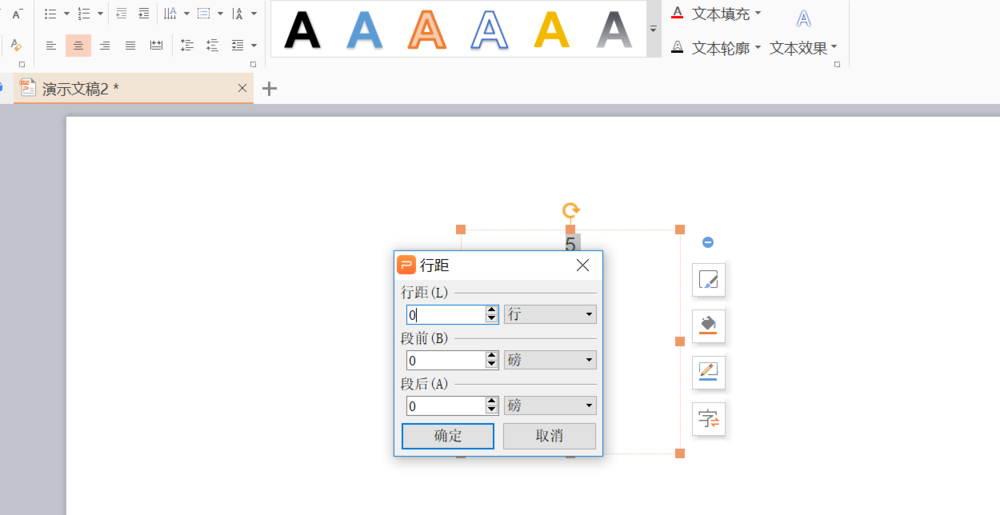Decrease indent level of paragraph

pyautogui.click(x=121, y=13)
